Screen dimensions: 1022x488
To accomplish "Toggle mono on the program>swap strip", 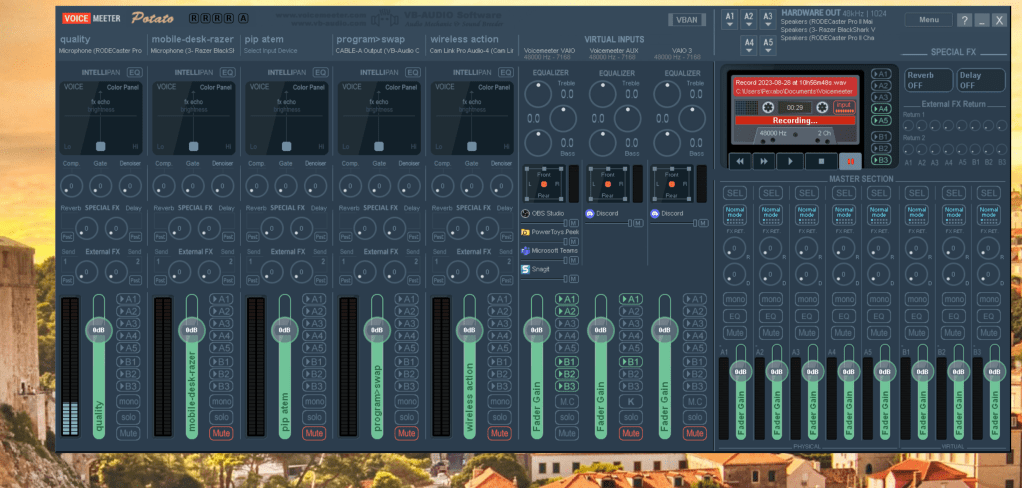I will [406, 401].
